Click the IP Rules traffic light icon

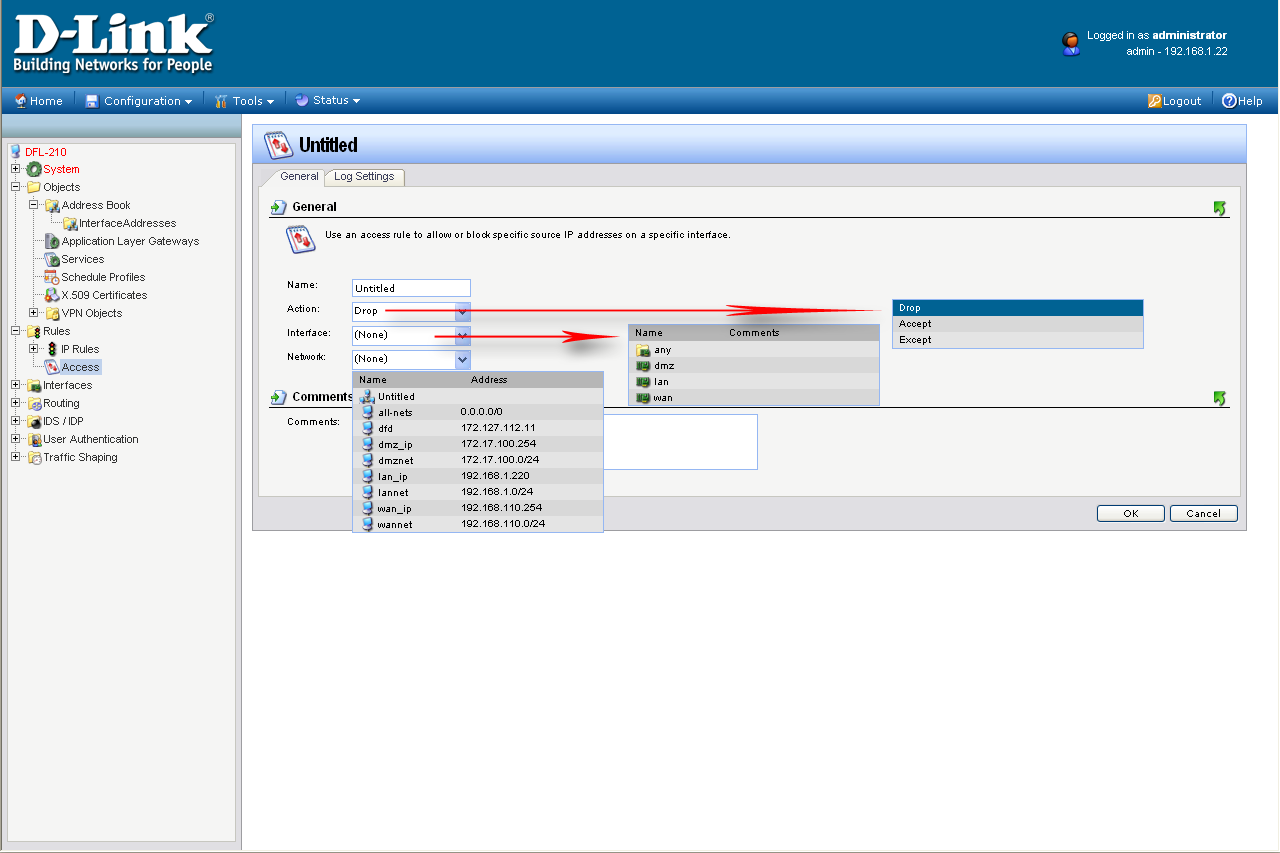coord(52,349)
